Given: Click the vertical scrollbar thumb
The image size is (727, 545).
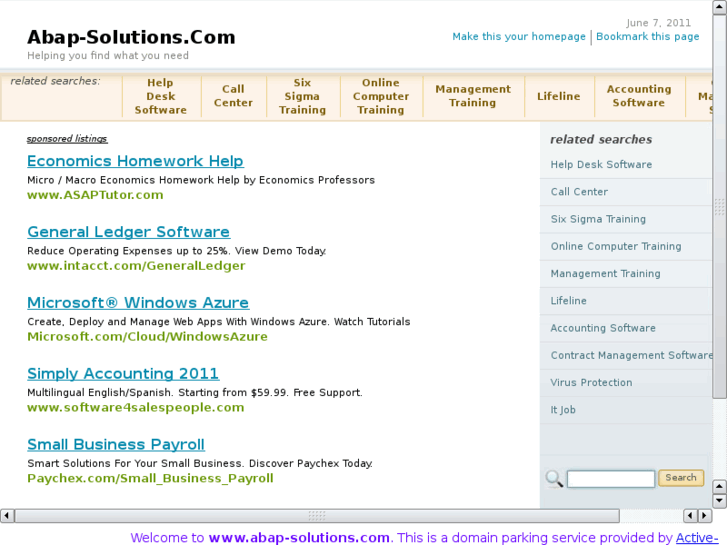Looking at the screenshot, I should [x=719, y=206].
